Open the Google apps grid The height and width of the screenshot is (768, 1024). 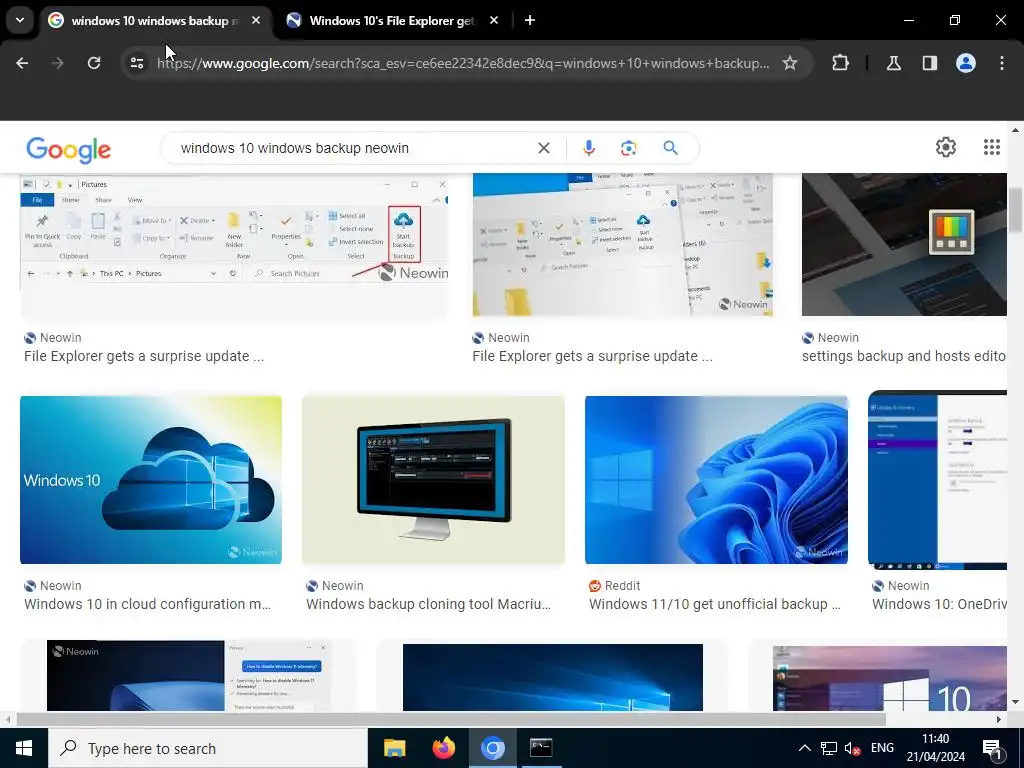pyautogui.click(x=992, y=147)
